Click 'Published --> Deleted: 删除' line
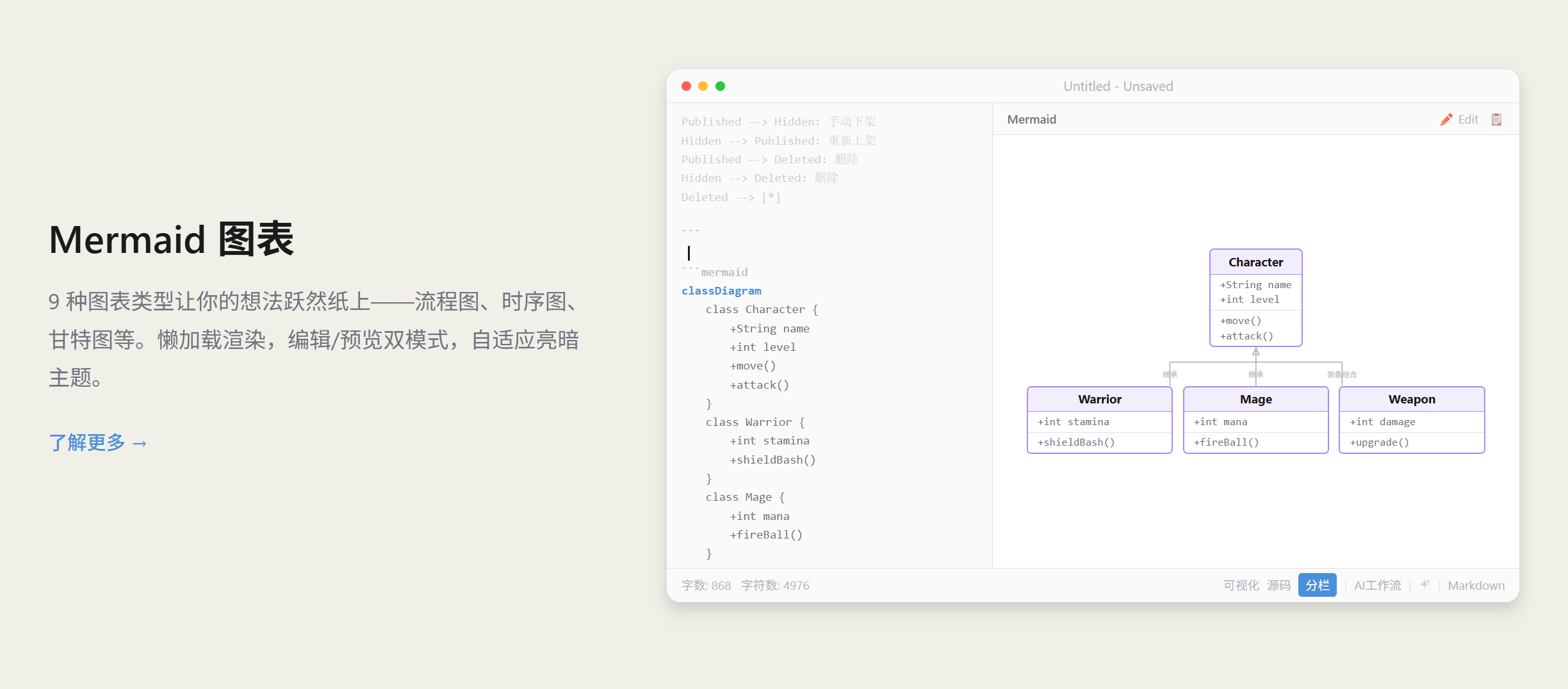The height and width of the screenshot is (689, 1568). tap(769, 159)
